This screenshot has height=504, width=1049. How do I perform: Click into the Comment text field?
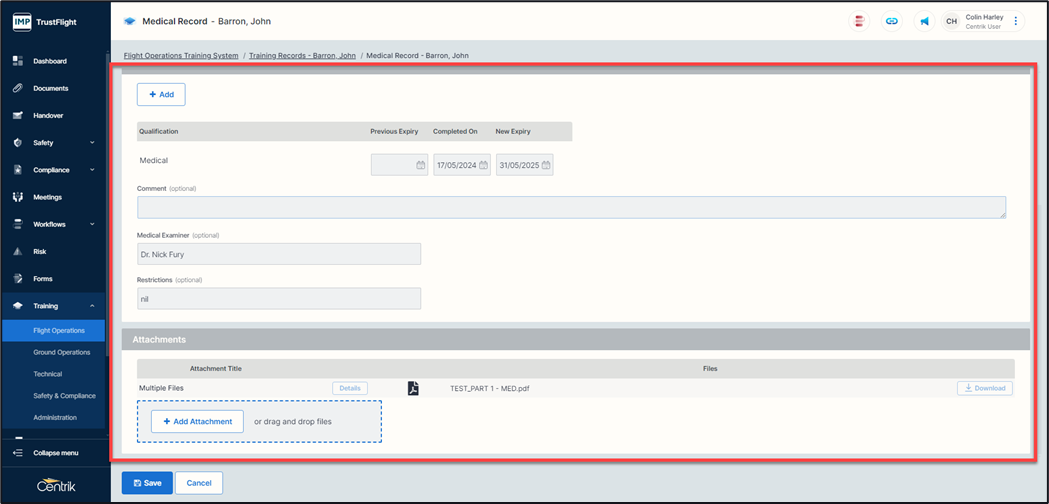[x=571, y=207]
